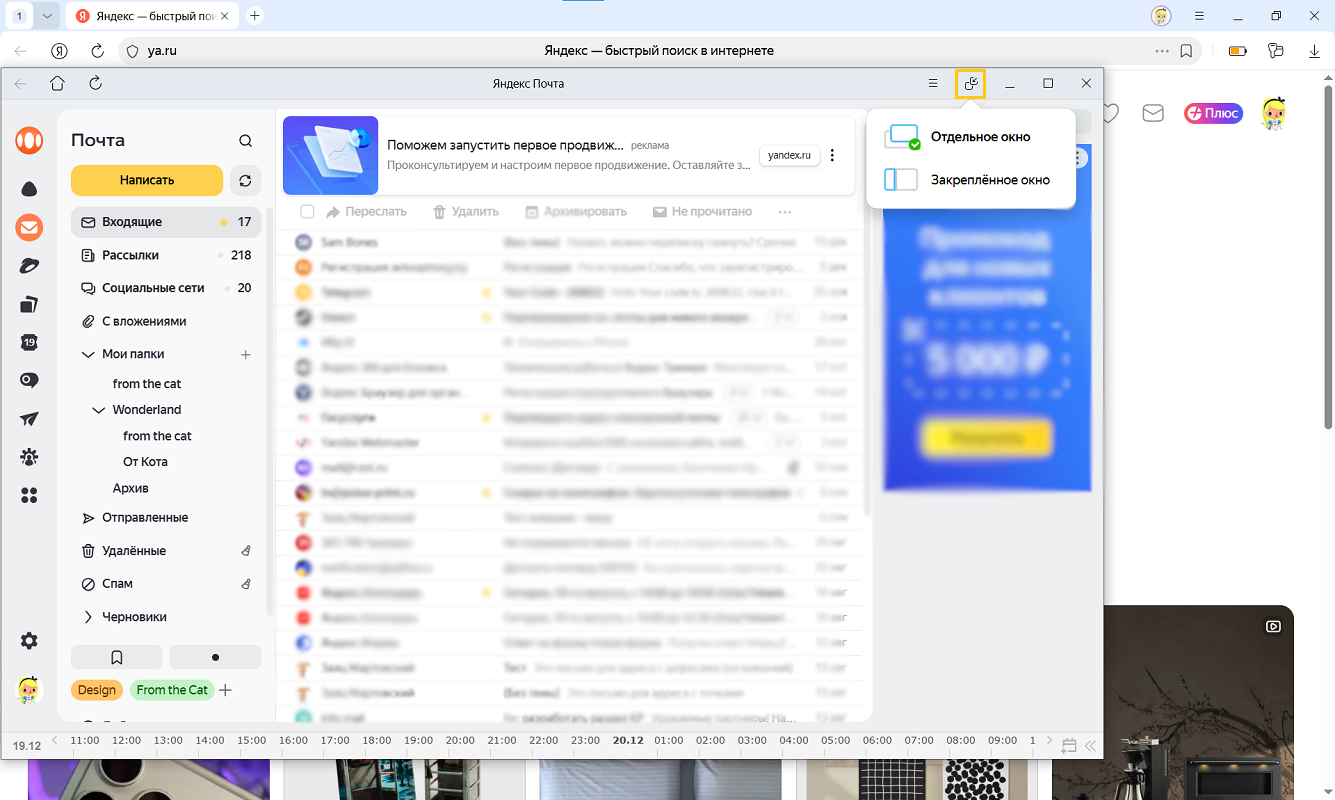Collapse the Wonderland folder

(98, 410)
